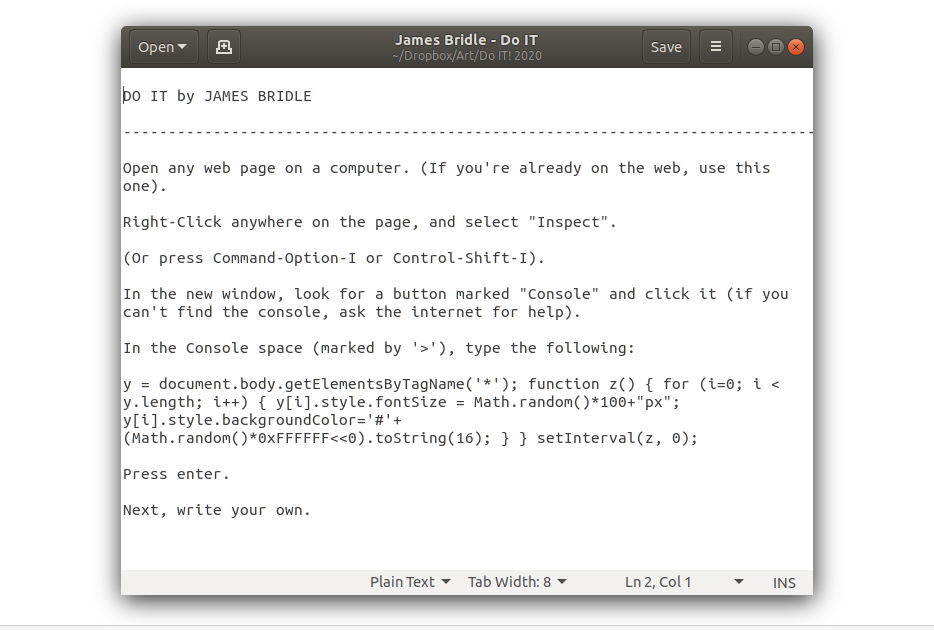Open the Ln 2, Col 1 position dropdown
This screenshot has height=630, width=934.
684,582
